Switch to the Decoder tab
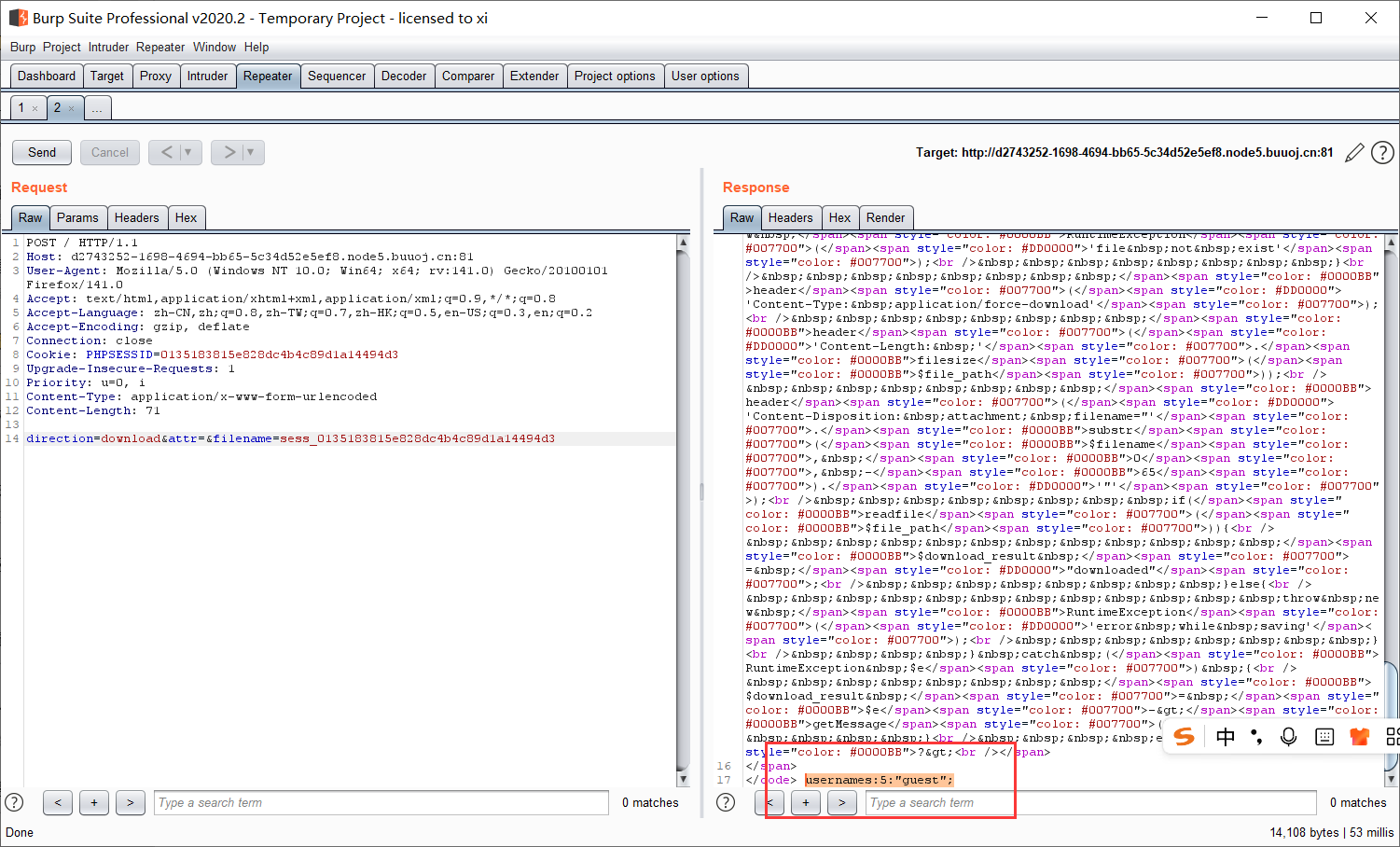Screen dimensions: 1400x847 pos(404,76)
